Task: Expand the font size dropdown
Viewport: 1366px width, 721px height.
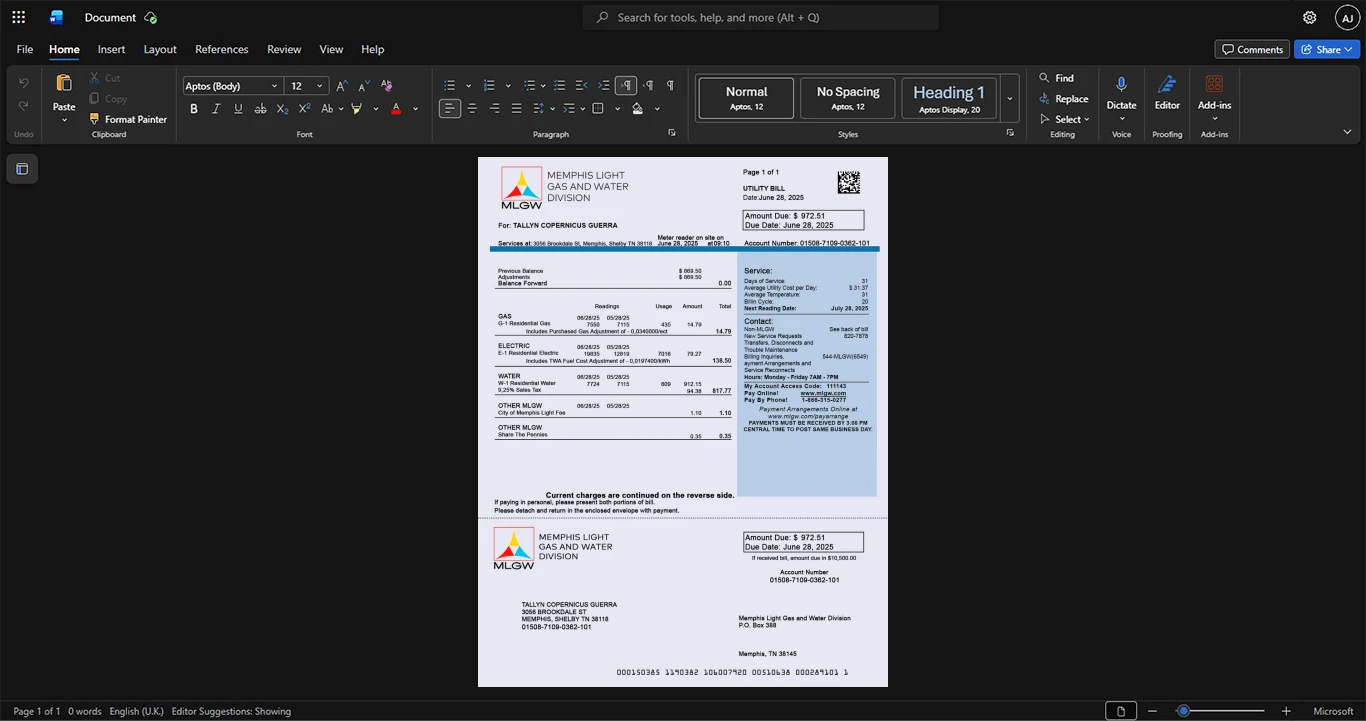Action: click(x=320, y=86)
